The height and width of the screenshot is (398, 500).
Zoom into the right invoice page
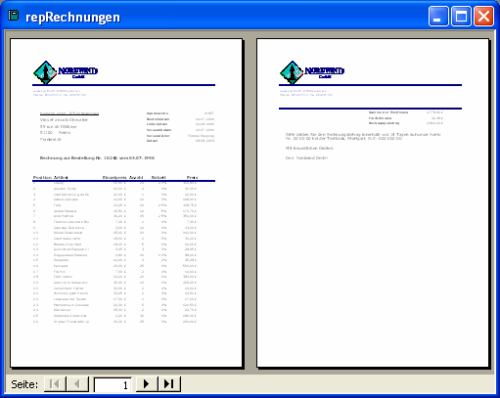tap(373, 203)
